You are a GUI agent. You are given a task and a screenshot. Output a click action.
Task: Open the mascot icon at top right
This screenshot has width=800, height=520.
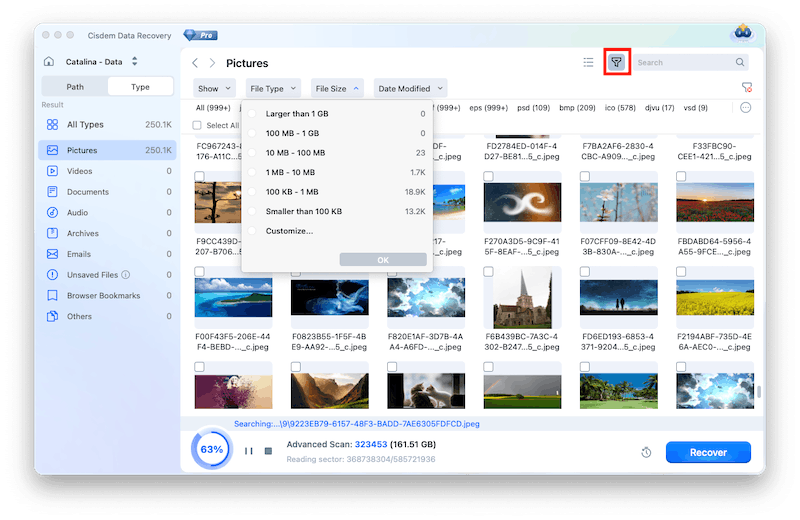[742, 33]
